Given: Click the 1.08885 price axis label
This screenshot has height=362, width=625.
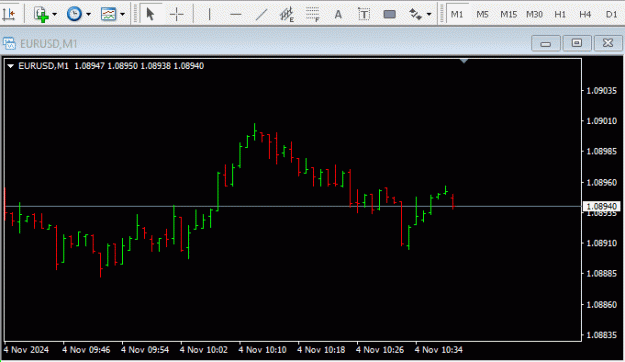Looking at the screenshot, I should coord(601,273).
